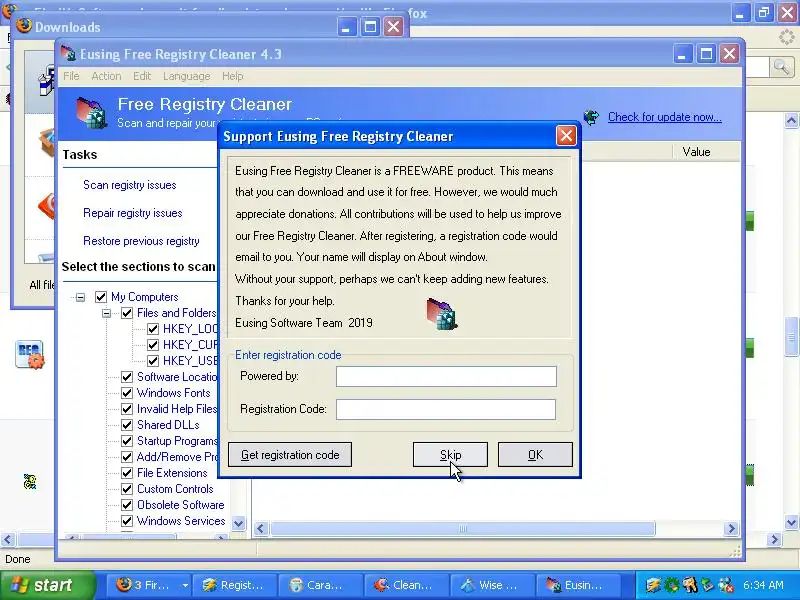Open the File menu in Registry Cleaner
Viewport: 800px width, 600px height.
pos(71,76)
